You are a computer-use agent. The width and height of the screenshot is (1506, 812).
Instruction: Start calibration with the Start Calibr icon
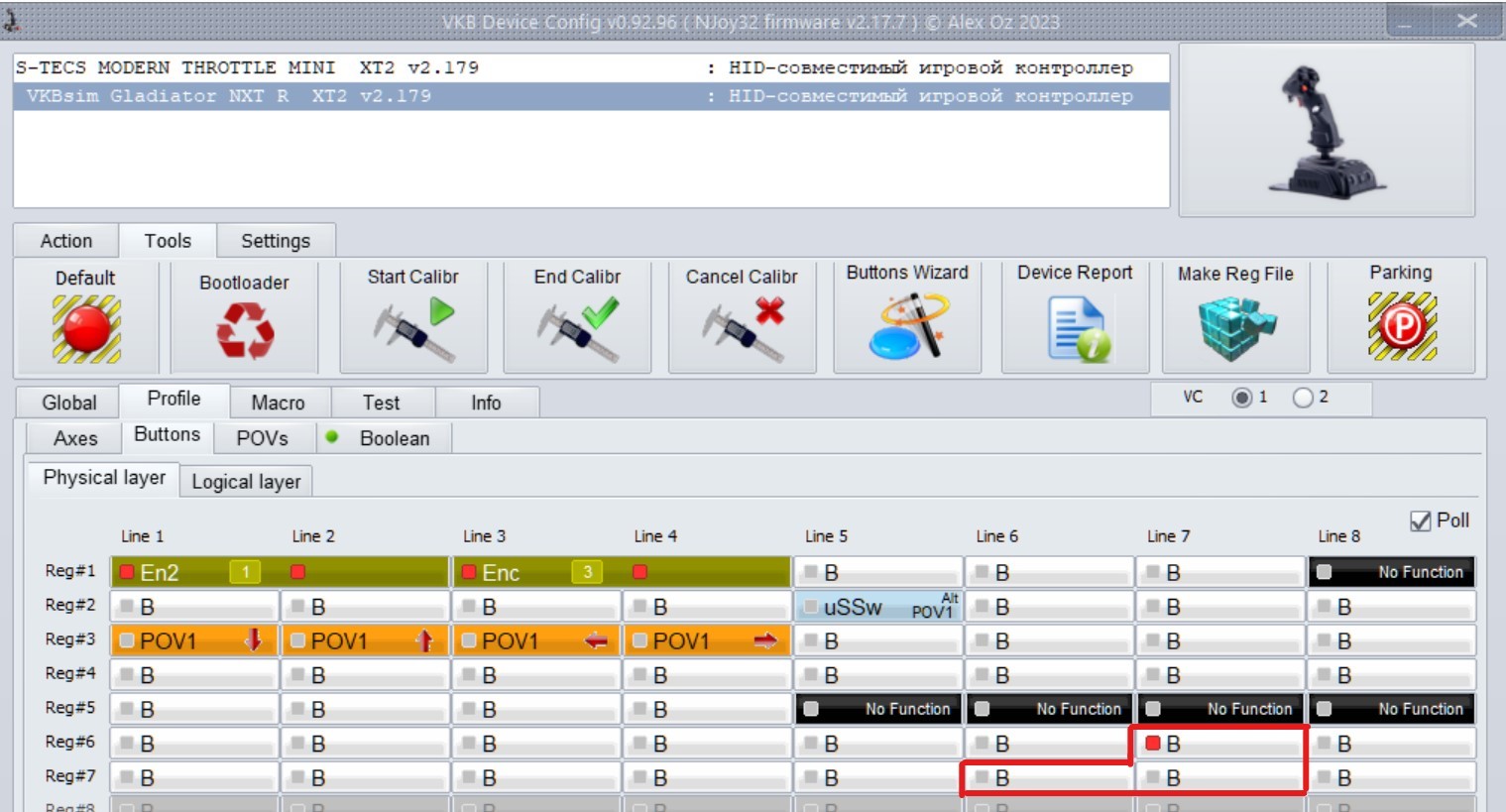[x=413, y=330]
